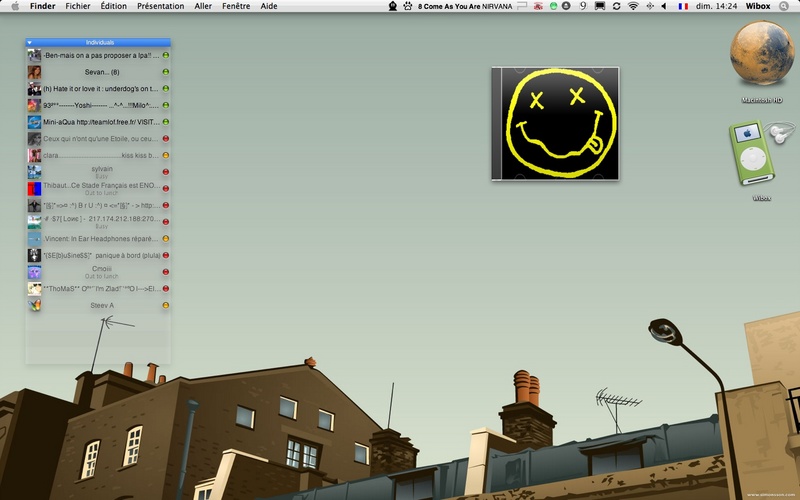Select contact Steev A
The image size is (800, 500).
pos(98,305)
